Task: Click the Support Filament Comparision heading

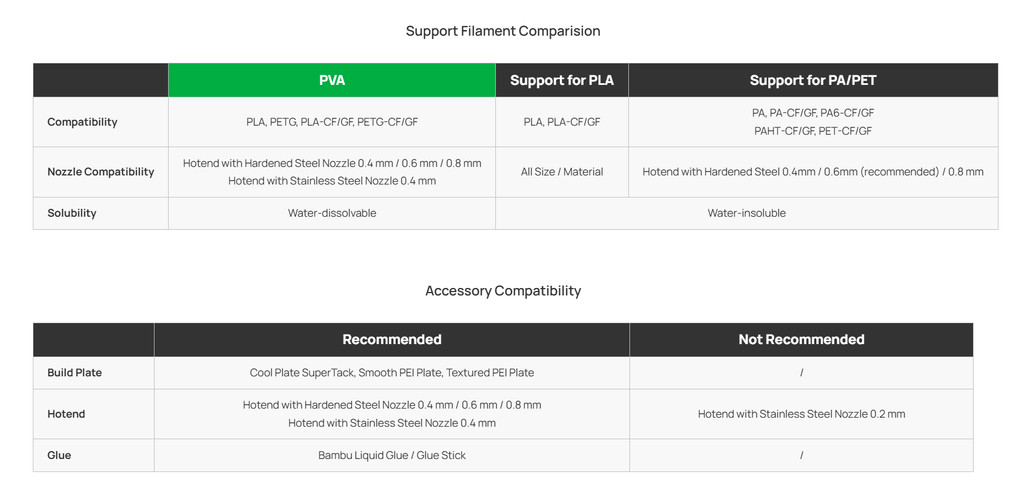Action: pos(502,31)
